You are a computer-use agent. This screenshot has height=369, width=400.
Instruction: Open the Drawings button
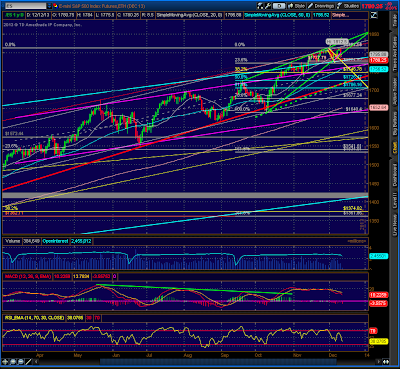tap(321, 6)
